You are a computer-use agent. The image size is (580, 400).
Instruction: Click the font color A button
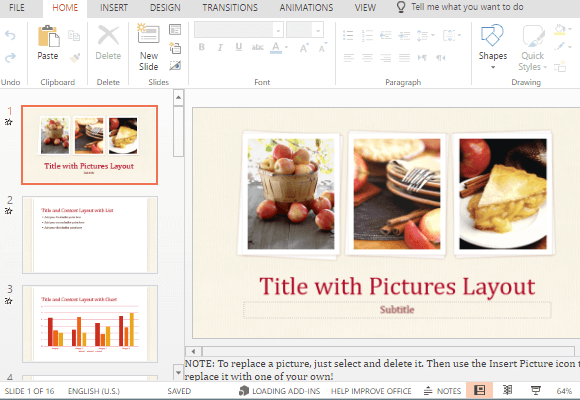tap(276, 47)
